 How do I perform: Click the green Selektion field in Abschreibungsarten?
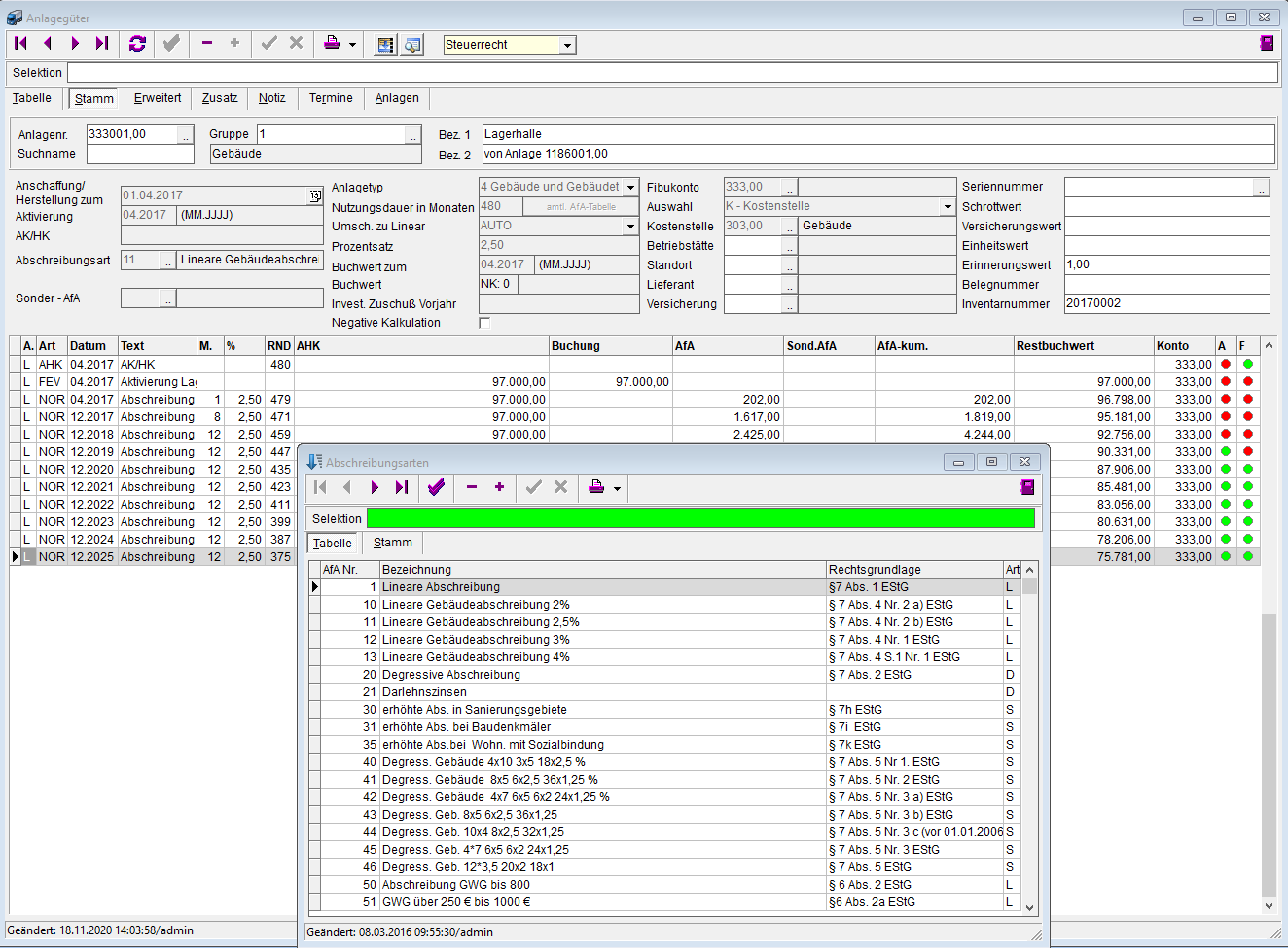(x=700, y=518)
